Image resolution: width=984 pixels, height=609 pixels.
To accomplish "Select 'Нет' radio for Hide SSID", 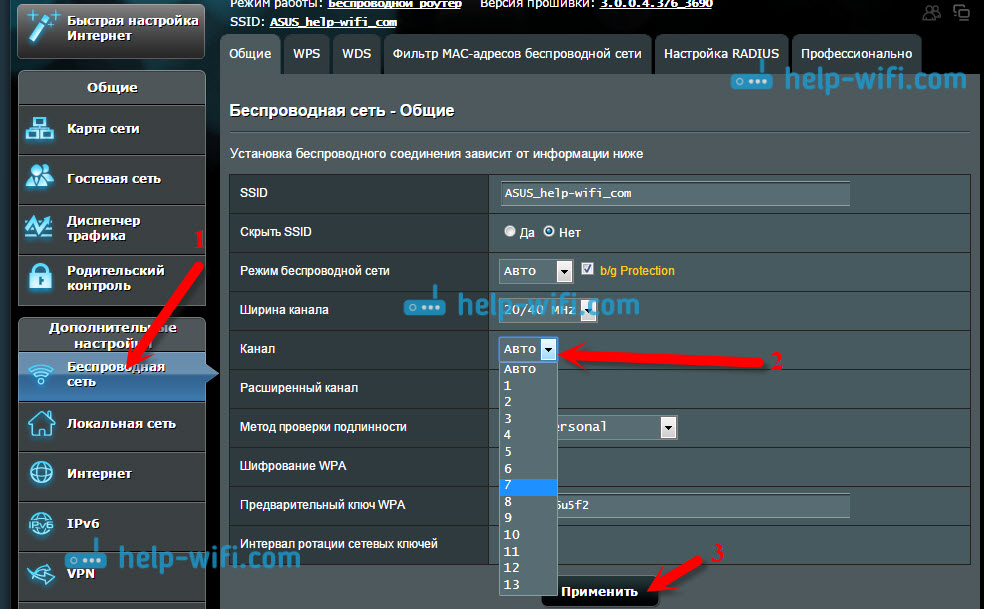I will coord(548,232).
